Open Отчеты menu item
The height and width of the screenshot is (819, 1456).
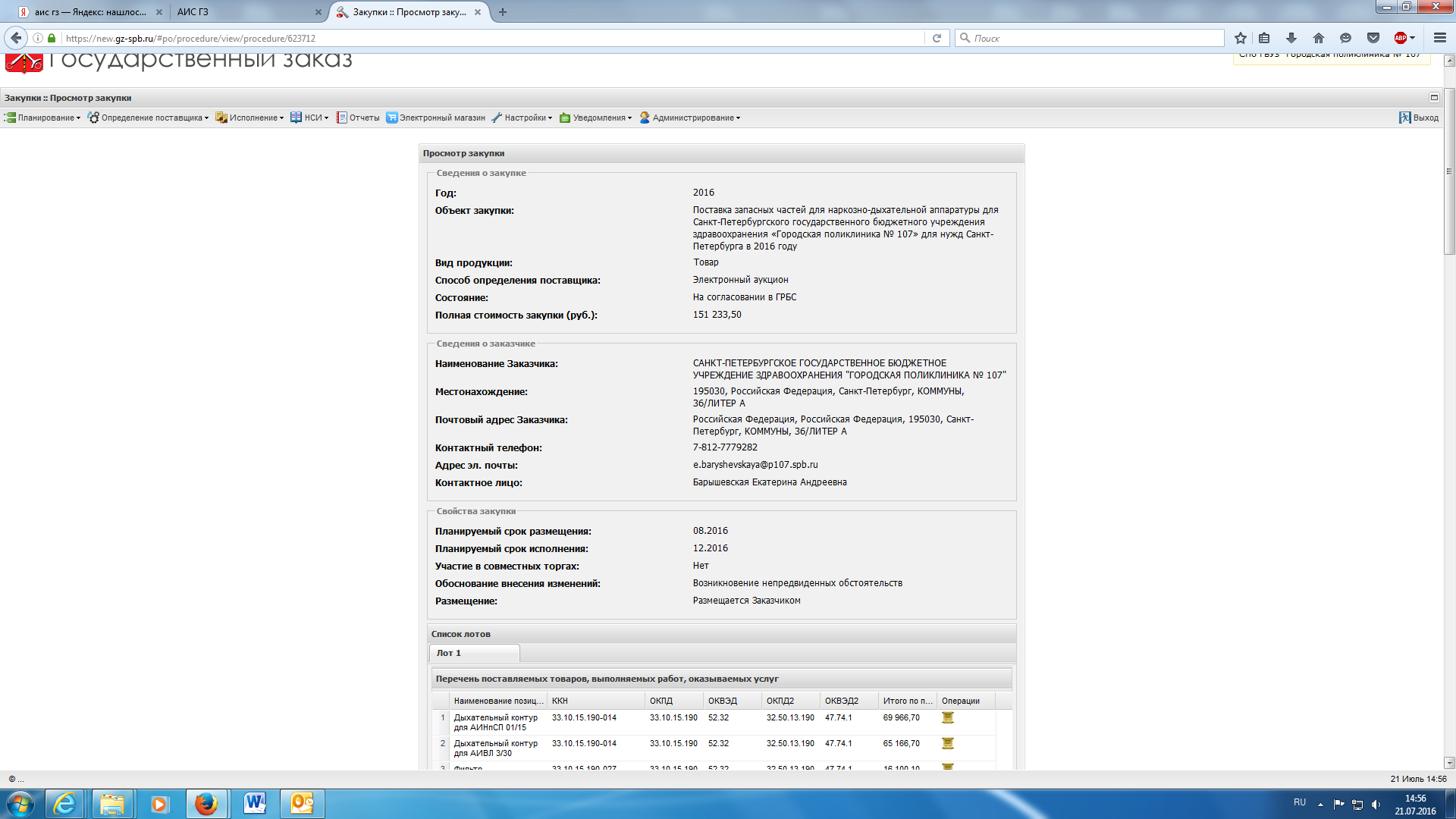[x=358, y=118]
